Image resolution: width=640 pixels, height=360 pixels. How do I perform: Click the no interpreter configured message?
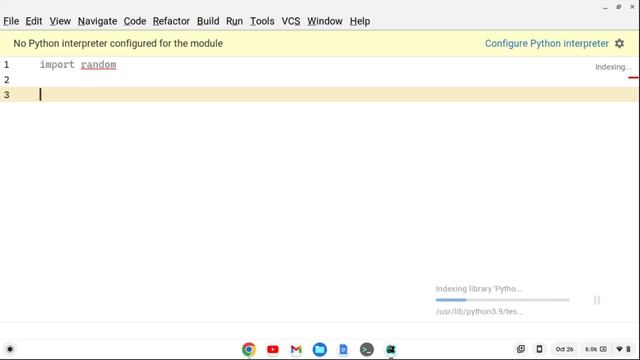(x=118, y=43)
